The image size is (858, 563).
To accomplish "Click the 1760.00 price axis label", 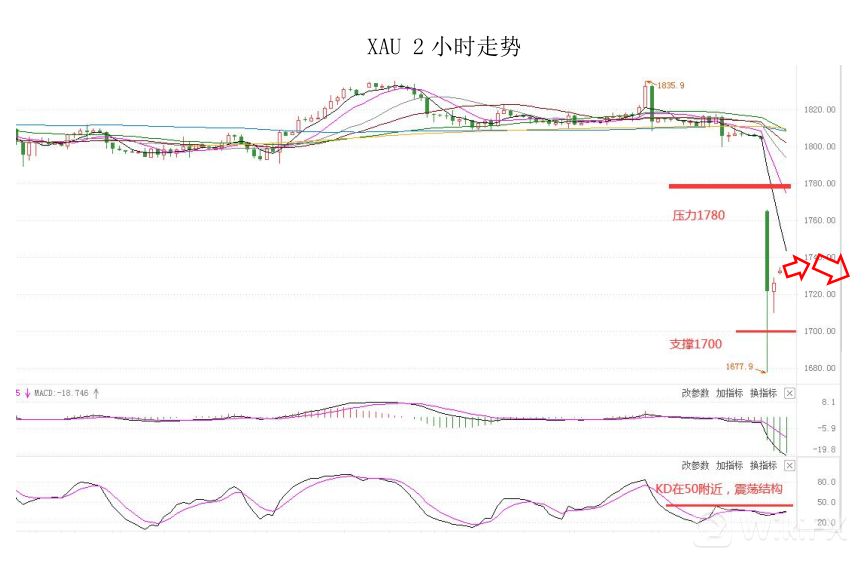I will [x=819, y=220].
